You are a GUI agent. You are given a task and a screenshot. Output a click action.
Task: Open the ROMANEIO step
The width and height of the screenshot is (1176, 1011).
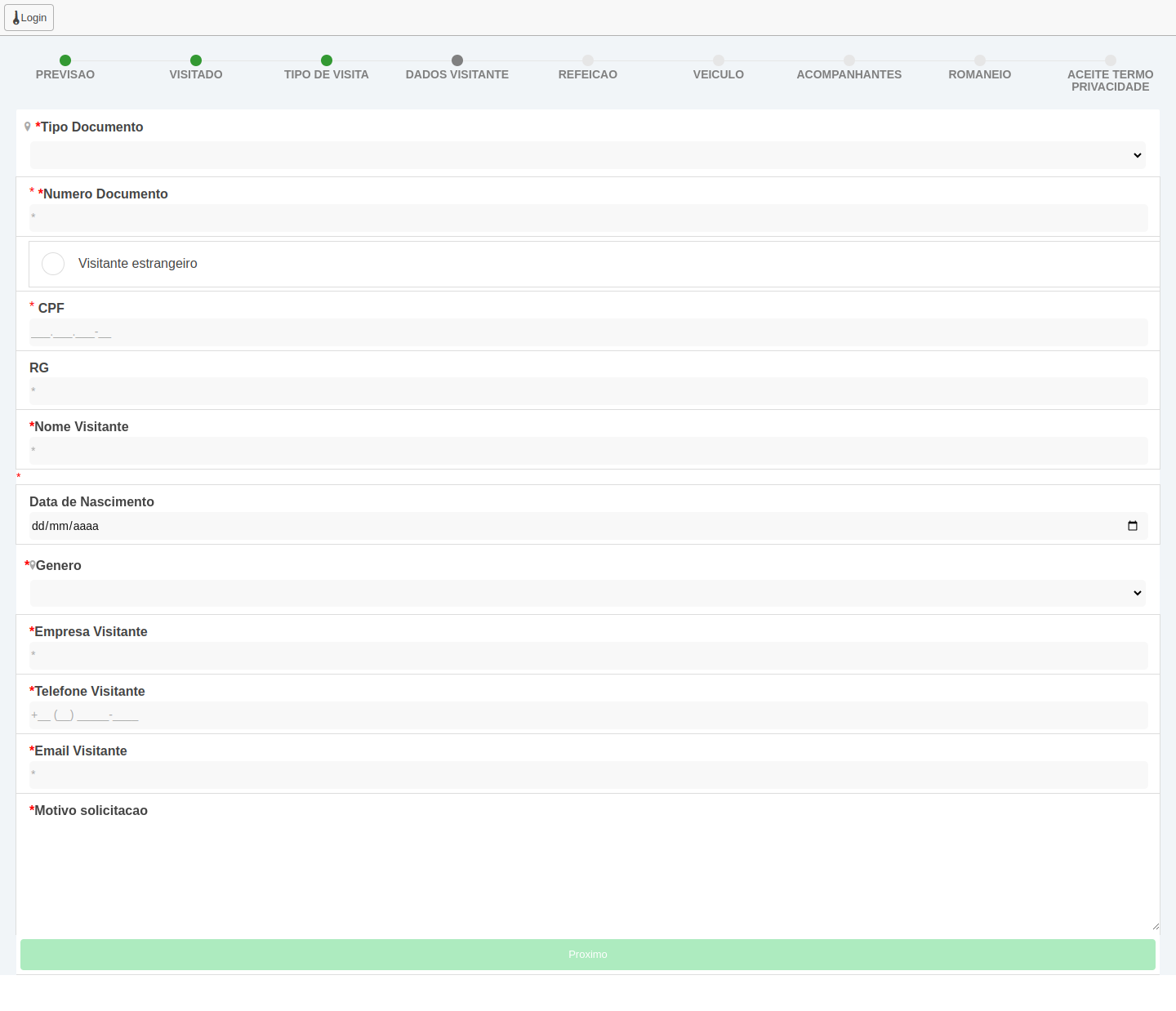[x=980, y=73]
